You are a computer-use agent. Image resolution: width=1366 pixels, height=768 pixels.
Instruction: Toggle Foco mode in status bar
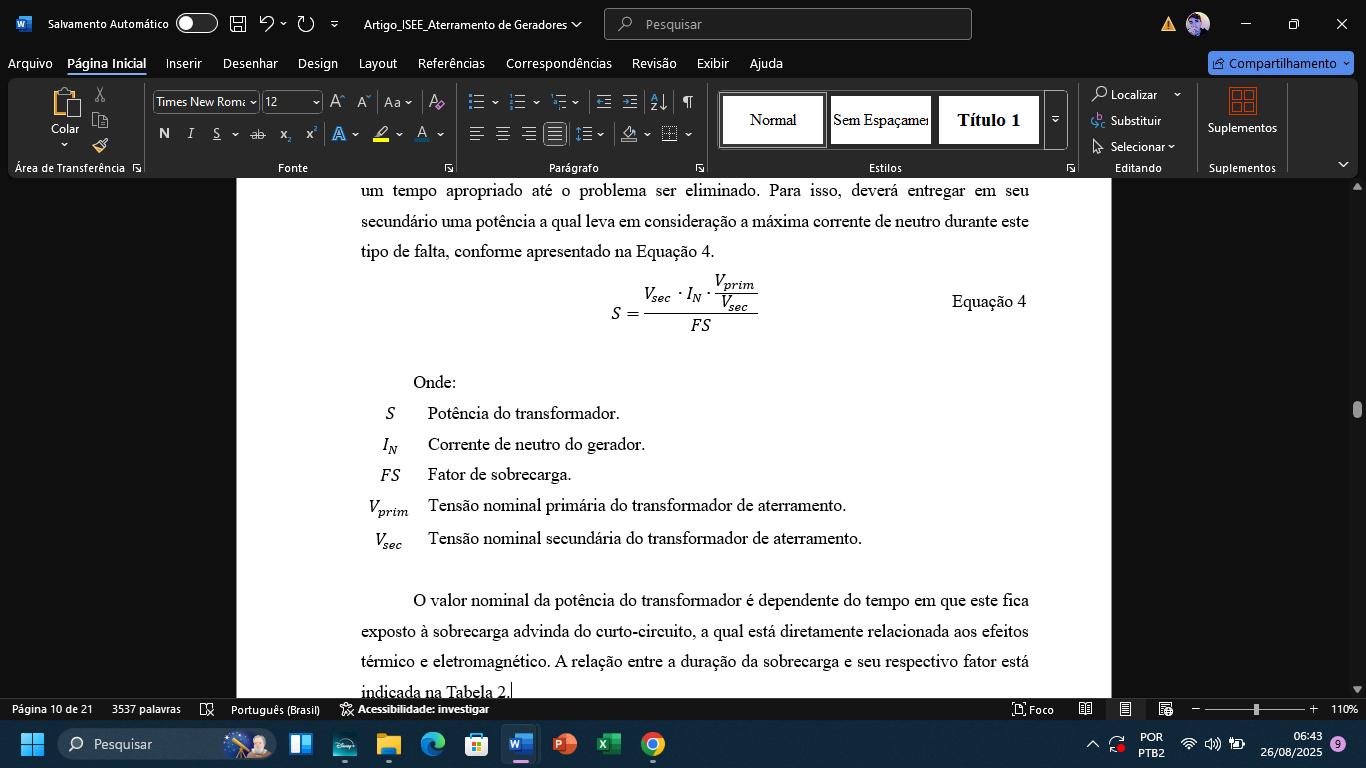click(x=1033, y=709)
